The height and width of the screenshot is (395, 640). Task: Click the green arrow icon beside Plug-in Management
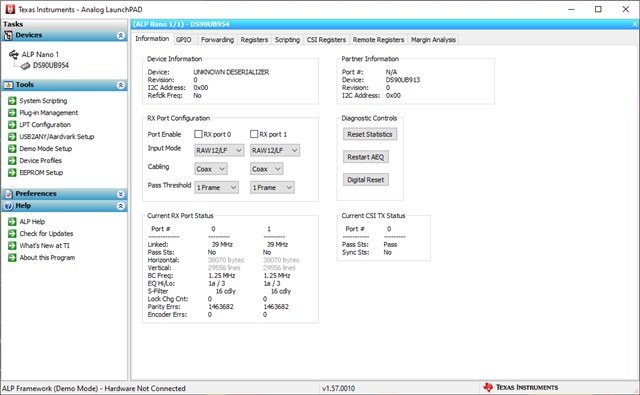coord(12,113)
